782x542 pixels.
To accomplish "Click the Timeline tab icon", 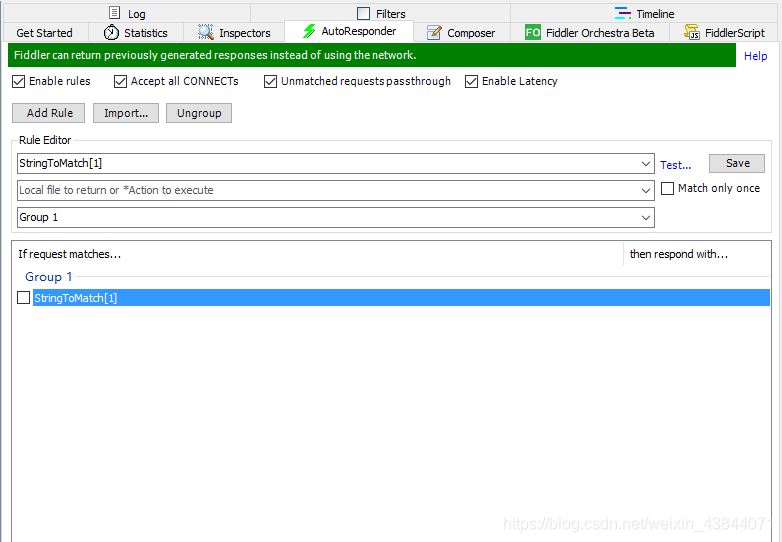I will 622,13.
